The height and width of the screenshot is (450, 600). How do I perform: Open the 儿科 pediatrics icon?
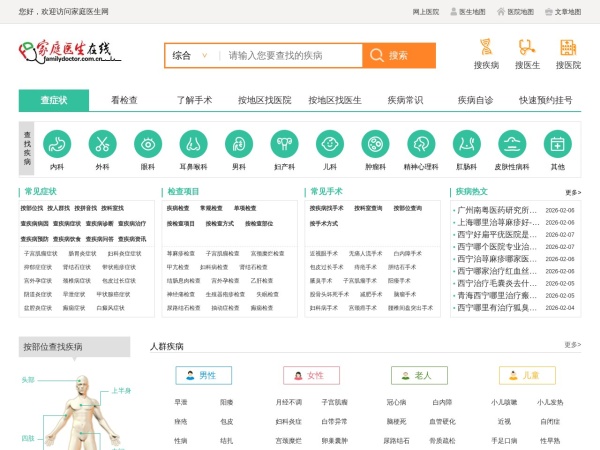tap(330, 143)
